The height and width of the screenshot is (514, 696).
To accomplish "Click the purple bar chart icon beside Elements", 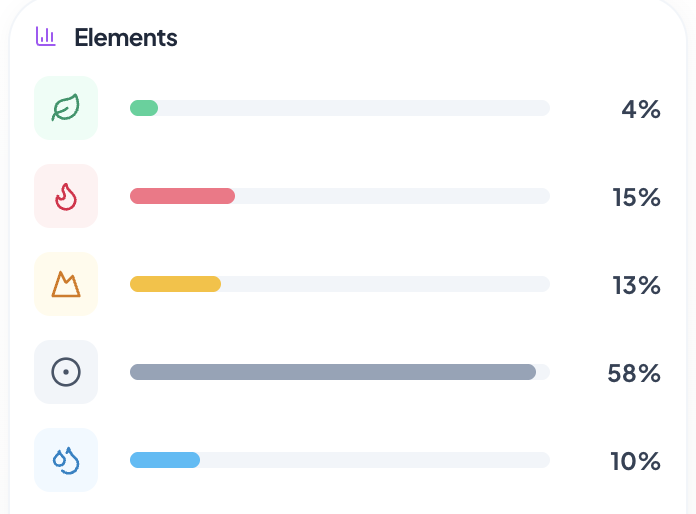I will 46,36.
